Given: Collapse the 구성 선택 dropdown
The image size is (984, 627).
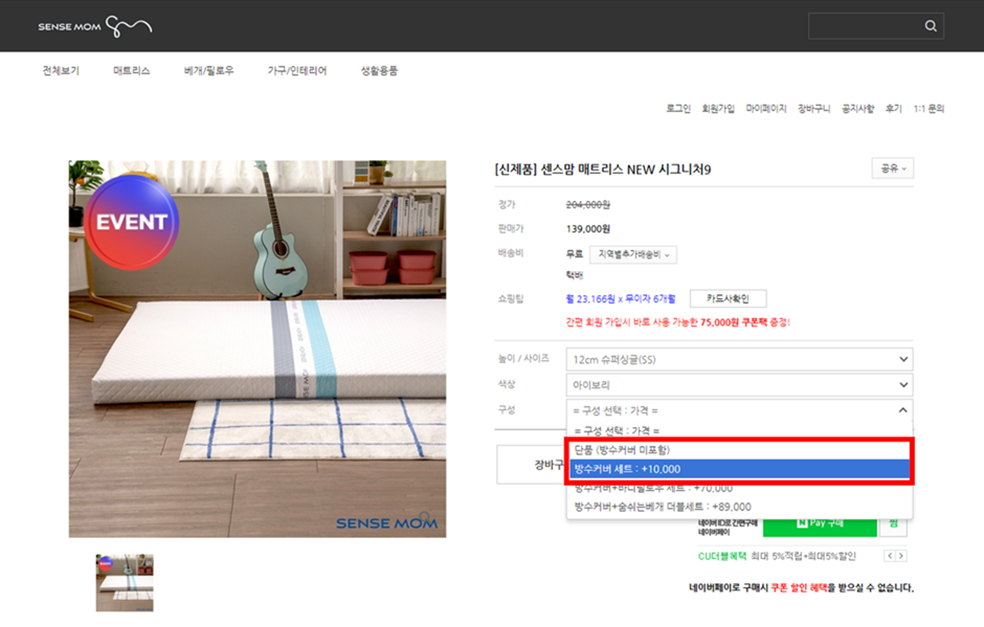Looking at the screenshot, I should coord(739,410).
